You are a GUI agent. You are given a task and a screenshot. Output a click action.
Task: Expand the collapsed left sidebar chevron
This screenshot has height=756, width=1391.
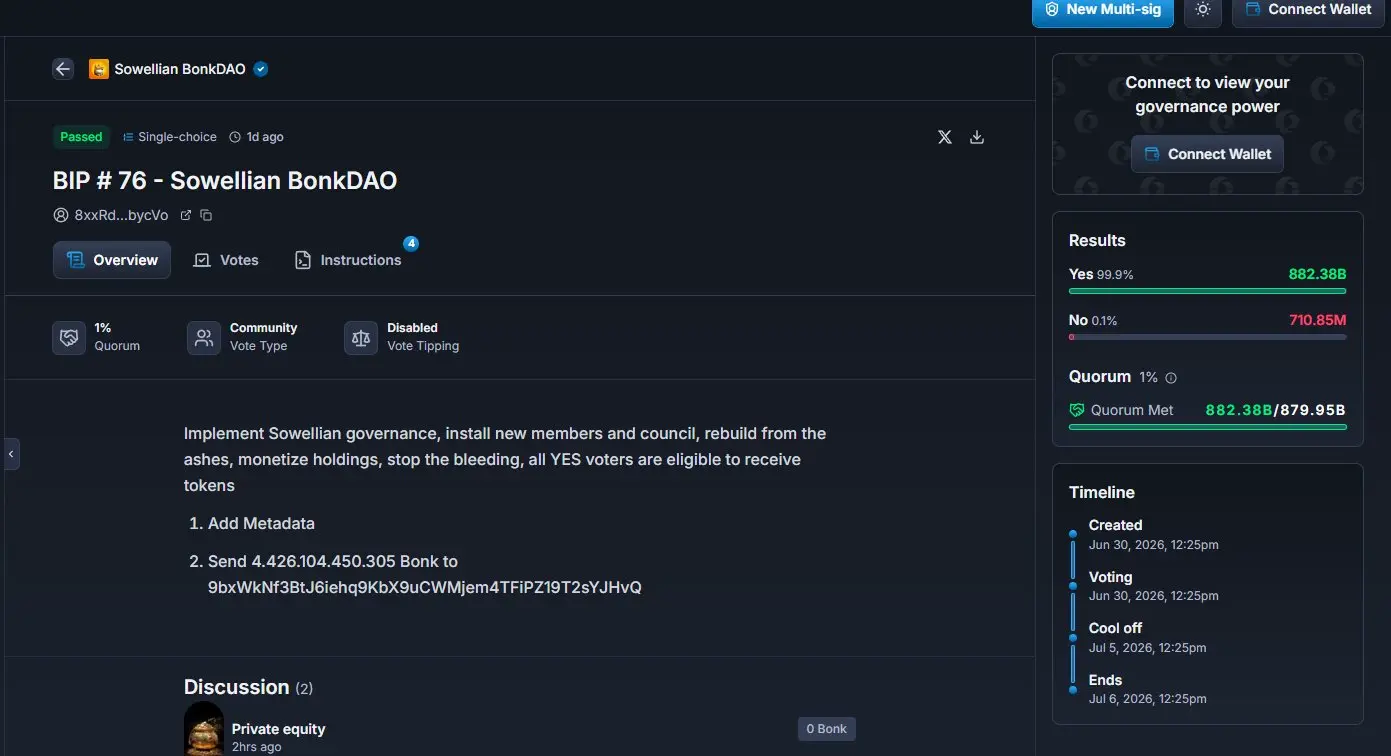(x=11, y=454)
